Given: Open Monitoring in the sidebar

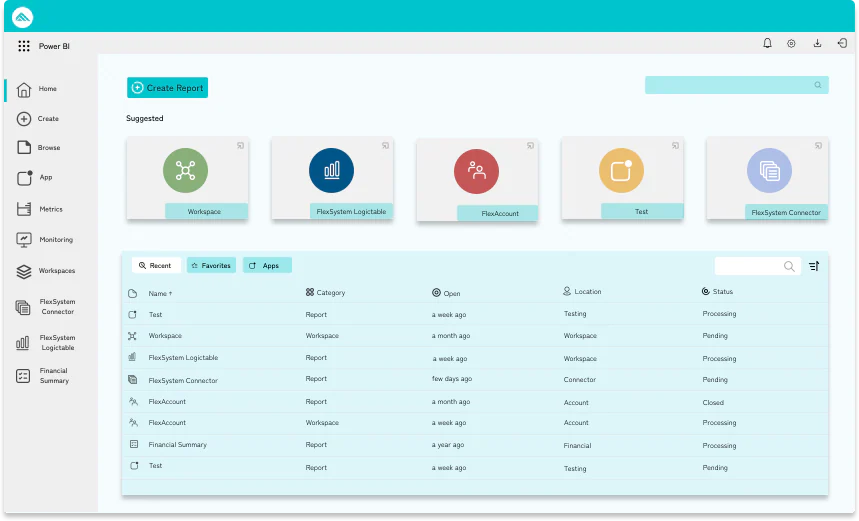Looking at the screenshot, I should (44, 240).
